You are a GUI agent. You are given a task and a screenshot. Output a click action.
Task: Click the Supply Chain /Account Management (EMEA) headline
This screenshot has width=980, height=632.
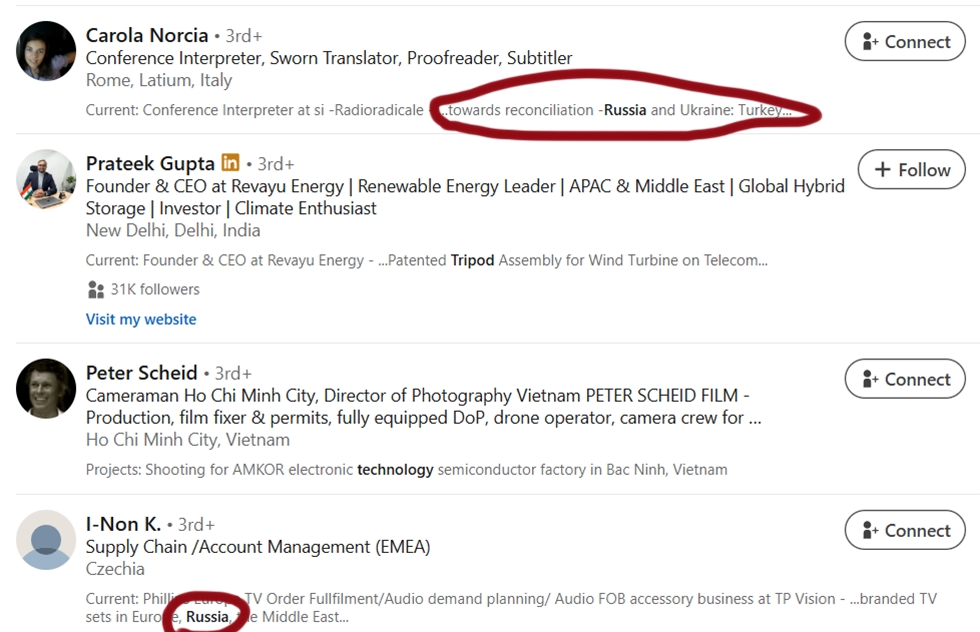click(258, 547)
